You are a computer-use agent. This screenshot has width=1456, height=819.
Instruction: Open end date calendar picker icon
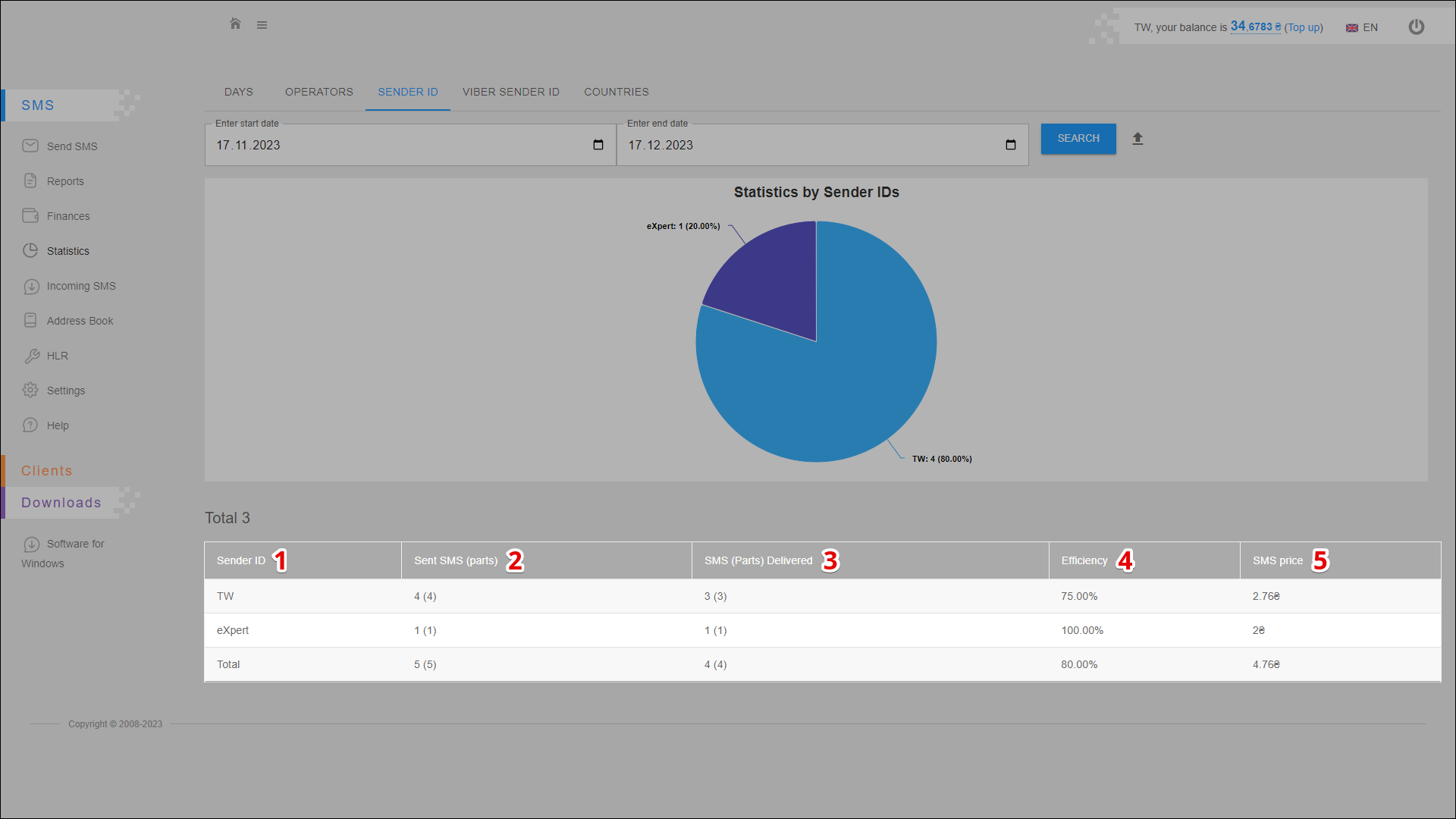point(1010,145)
